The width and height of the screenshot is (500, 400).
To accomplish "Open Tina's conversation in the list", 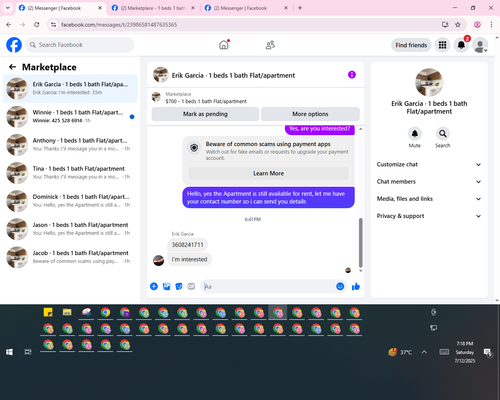I will pos(70,173).
